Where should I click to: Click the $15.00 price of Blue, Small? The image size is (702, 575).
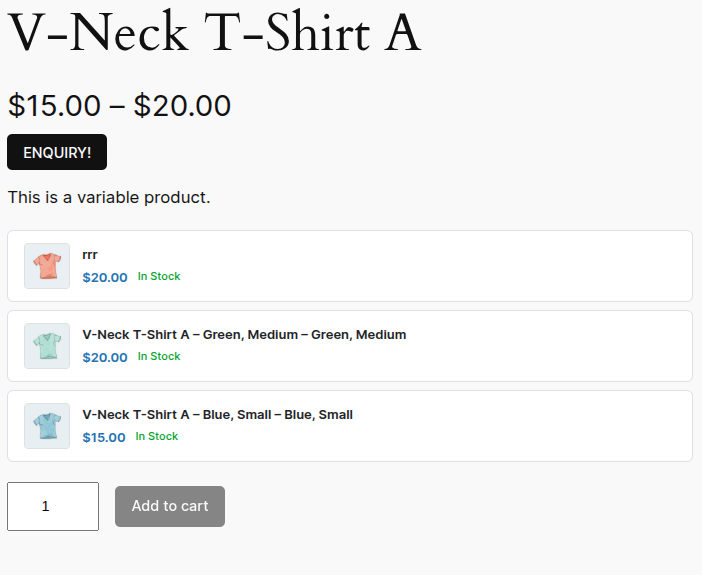[x=104, y=438]
